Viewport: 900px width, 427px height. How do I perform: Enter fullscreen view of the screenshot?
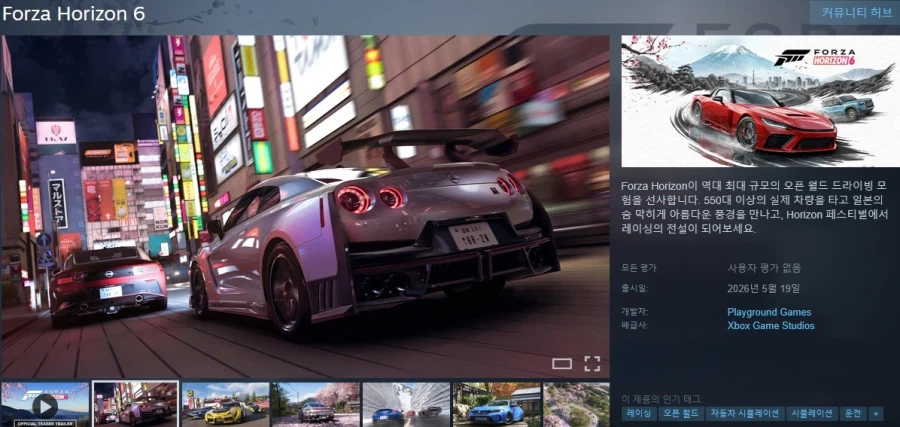(592, 363)
